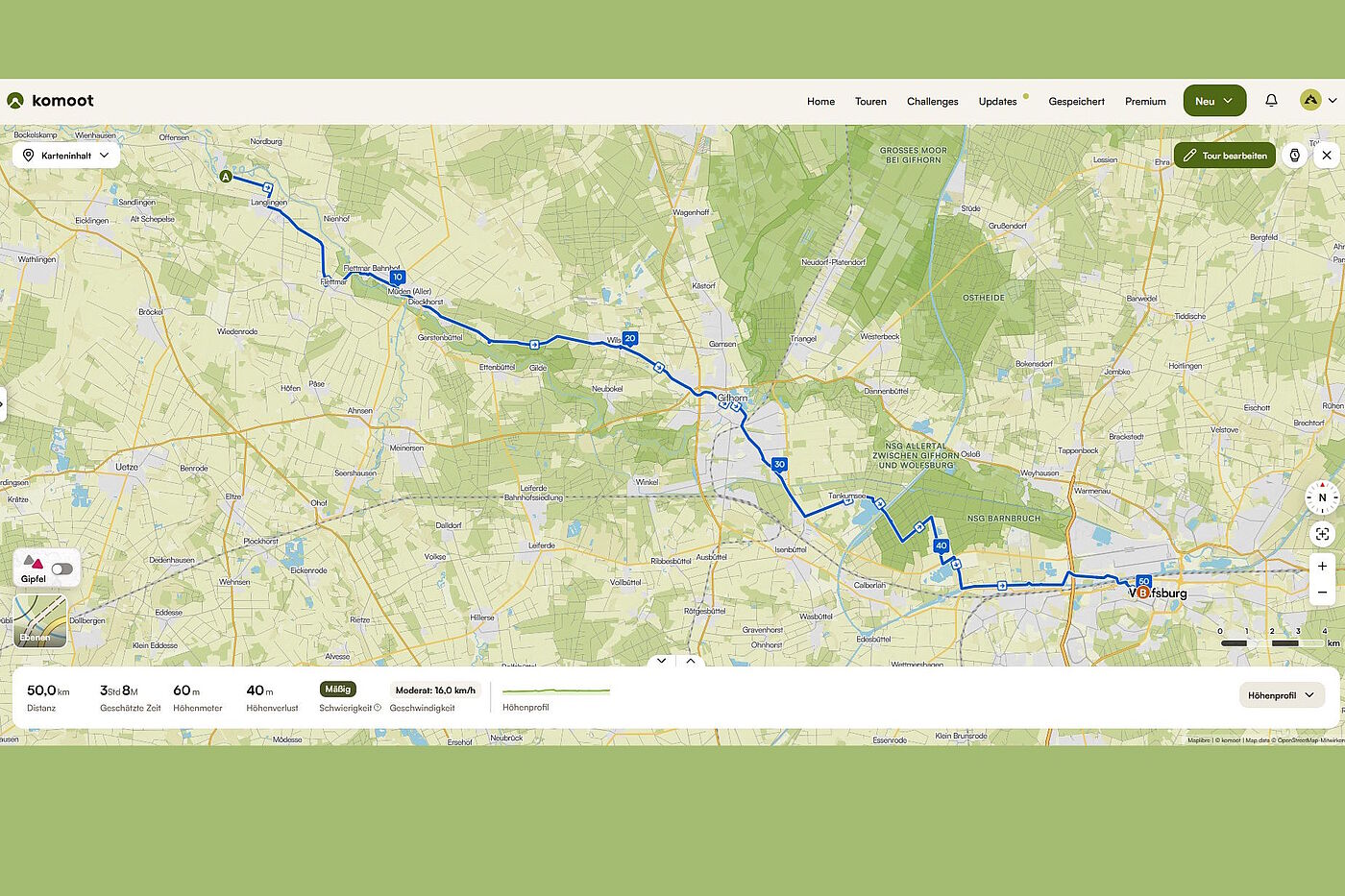This screenshot has height=896, width=1345.
Task: Open Gespeichert items
Action: point(1077,102)
